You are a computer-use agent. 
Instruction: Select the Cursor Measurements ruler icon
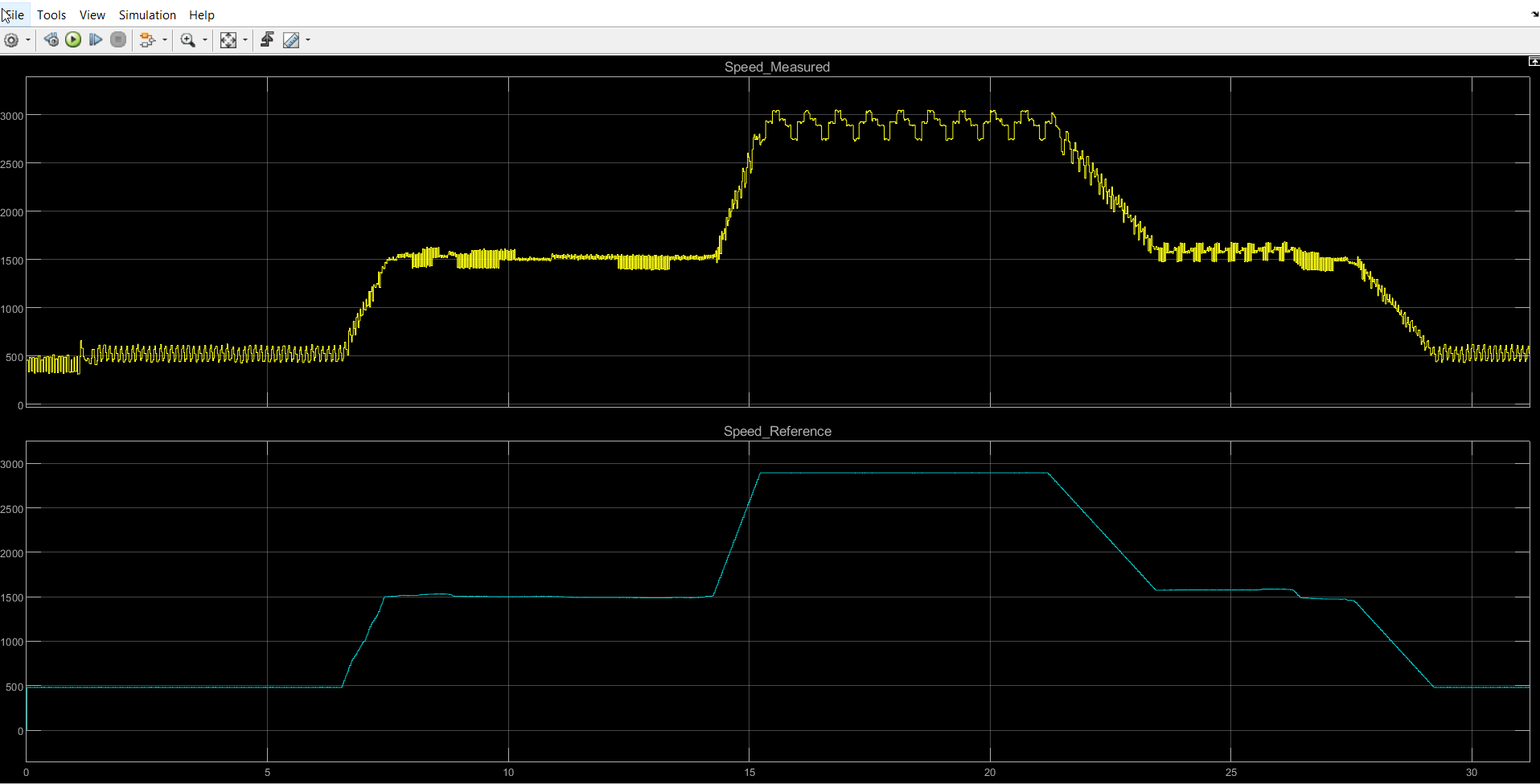coord(292,39)
